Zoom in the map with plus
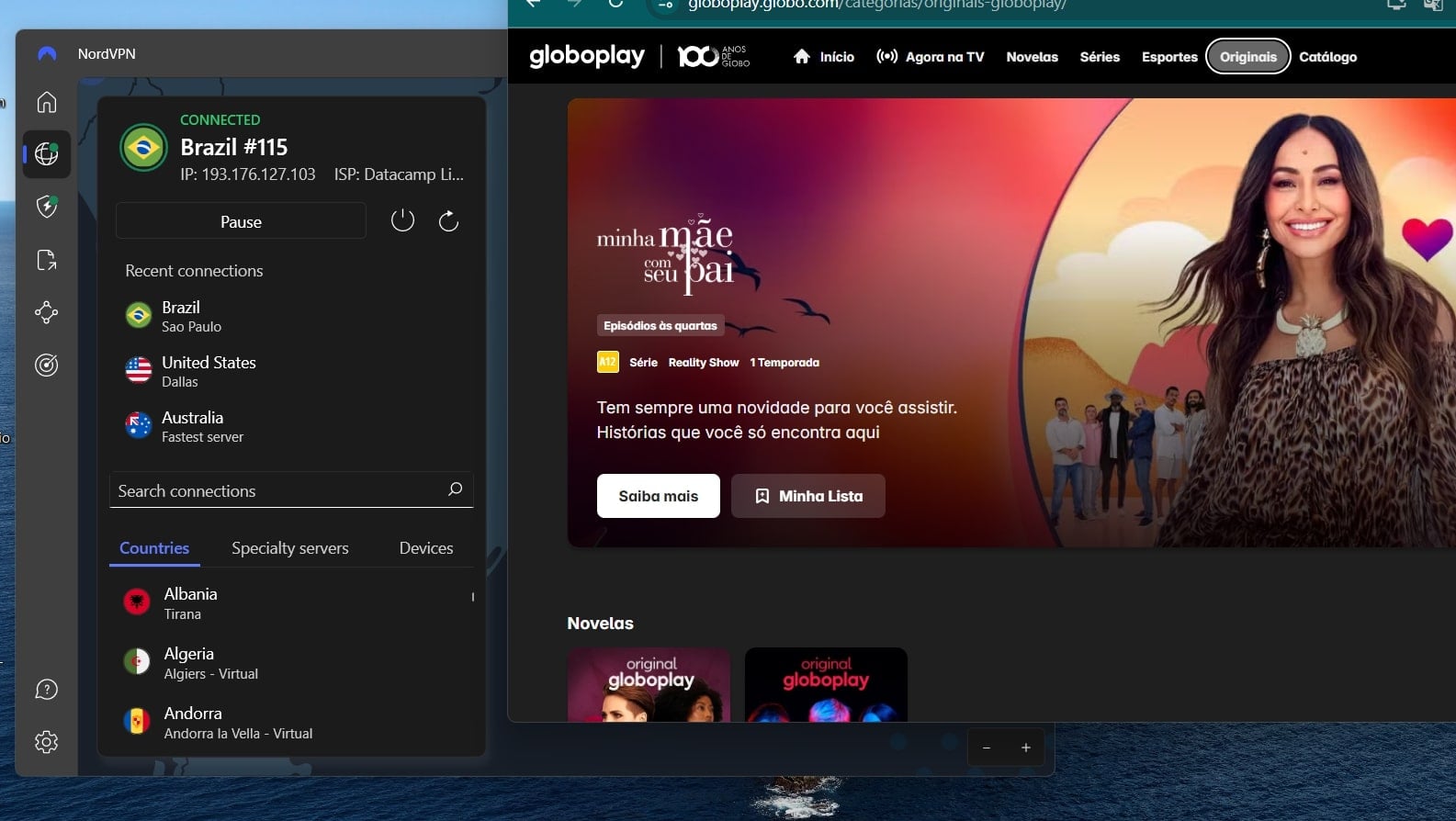The image size is (1456, 821). (x=1026, y=748)
